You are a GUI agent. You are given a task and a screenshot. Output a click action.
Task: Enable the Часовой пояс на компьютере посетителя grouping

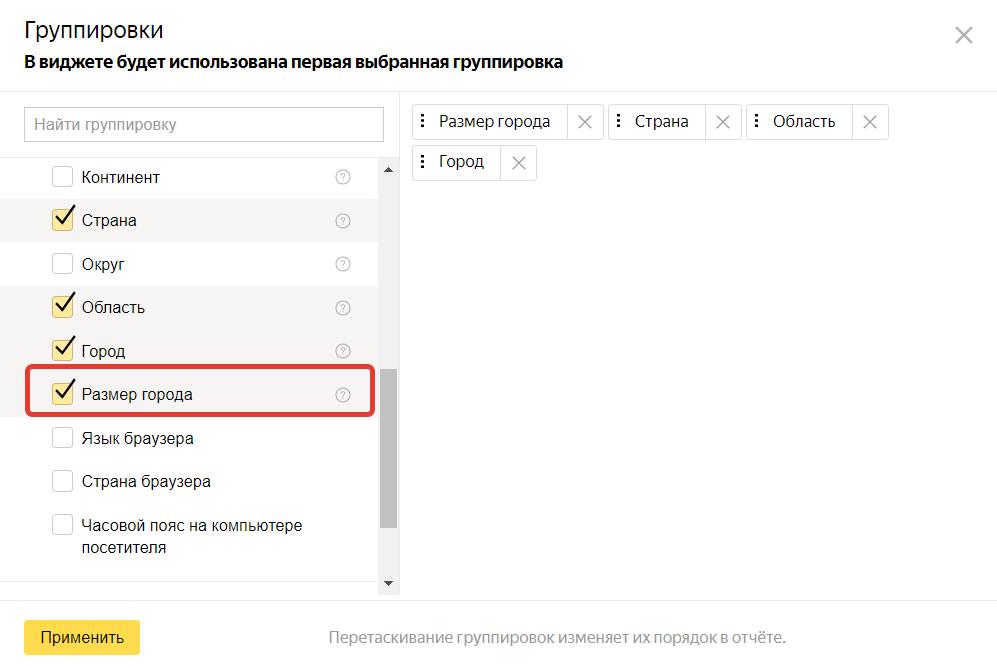[62, 524]
